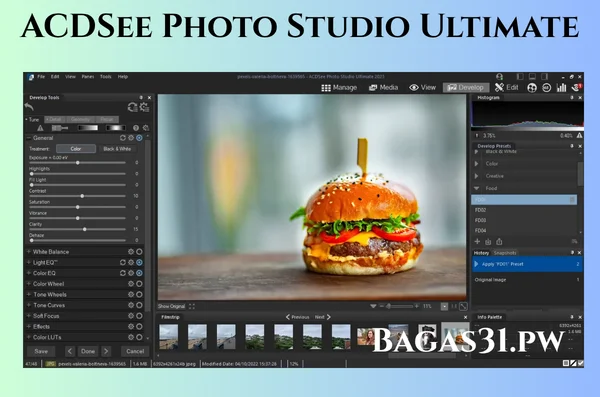This screenshot has width=600, height=397.
Task: Toggle the White Balance enable circle
Action: pyautogui.click(x=139, y=252)
